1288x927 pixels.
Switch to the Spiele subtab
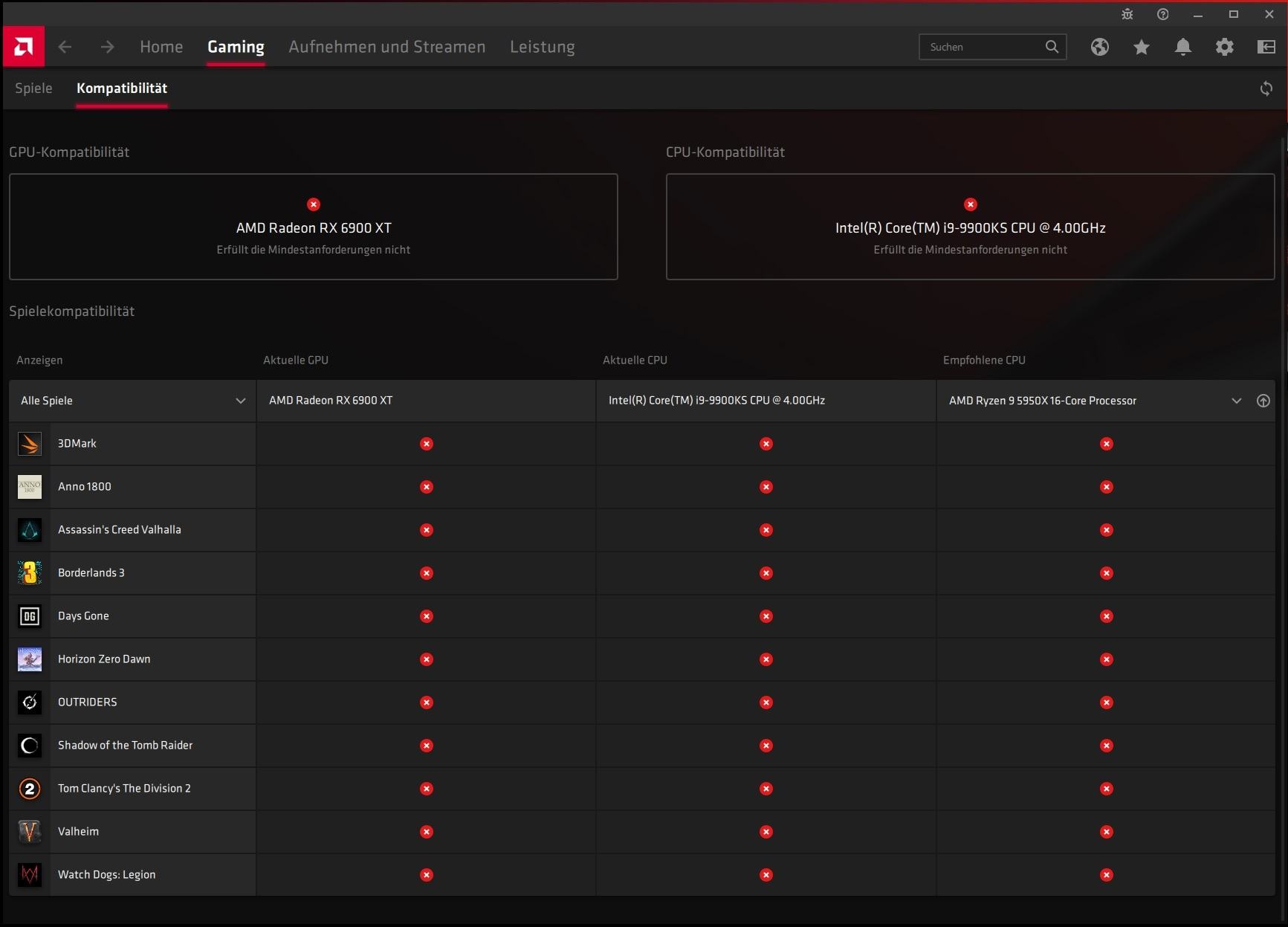click(x=33, y=88)
